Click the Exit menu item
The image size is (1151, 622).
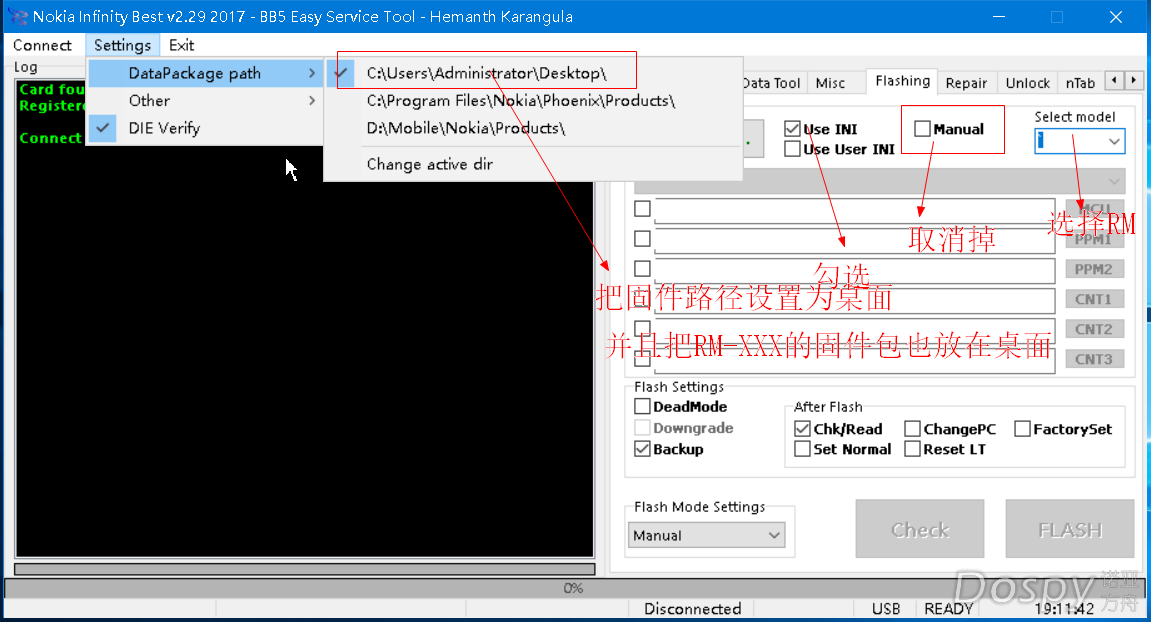point(181,46)
